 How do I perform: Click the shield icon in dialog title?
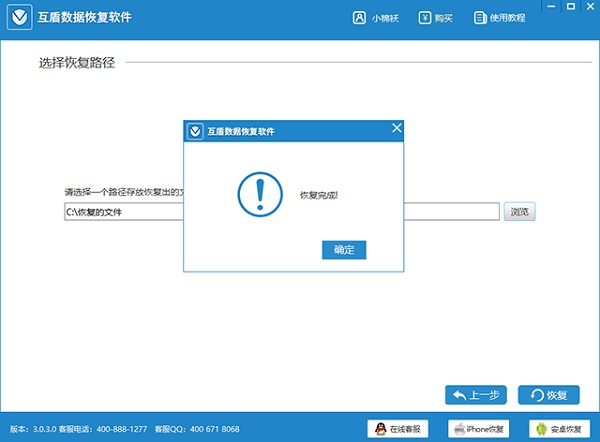[x=195, y=130]
